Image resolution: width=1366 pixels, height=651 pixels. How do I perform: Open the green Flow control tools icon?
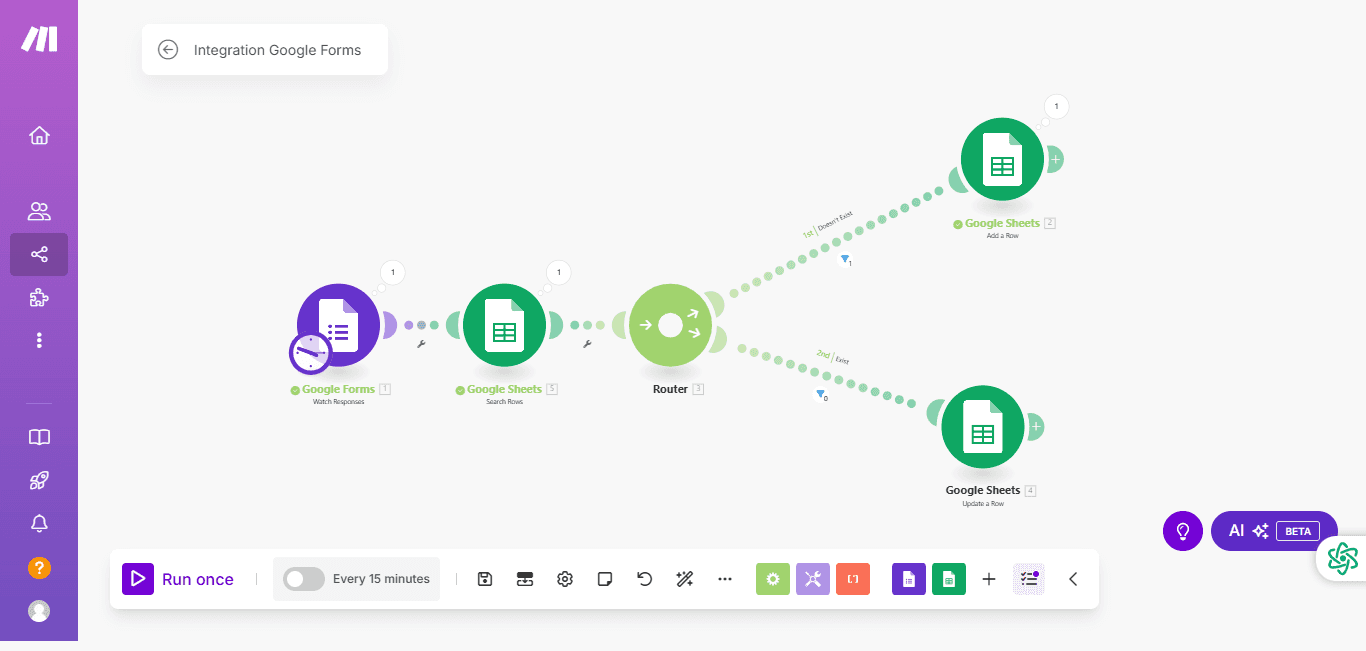pos(773,579)
